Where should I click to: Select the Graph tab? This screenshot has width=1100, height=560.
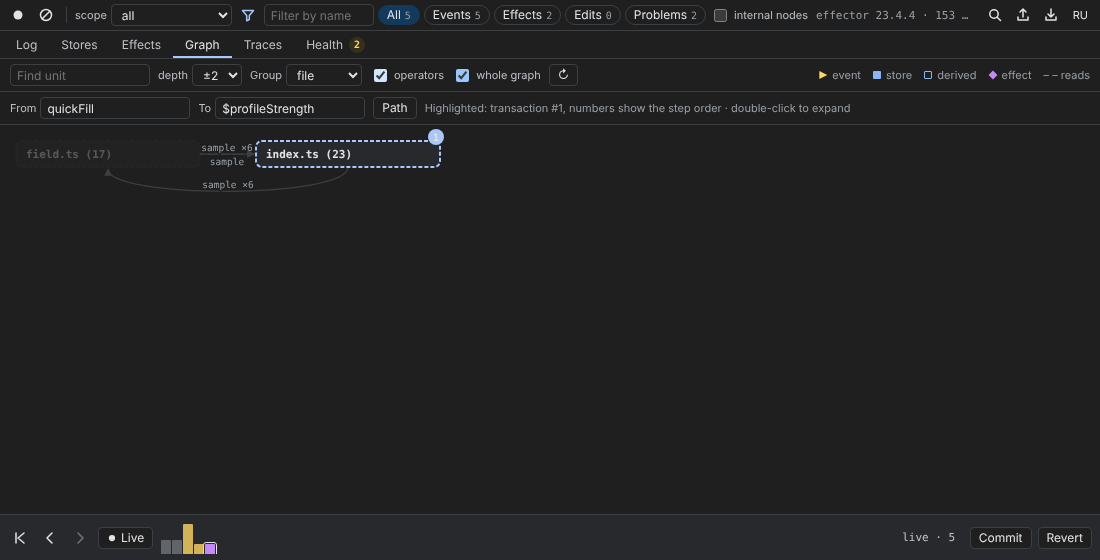[202, 45]
